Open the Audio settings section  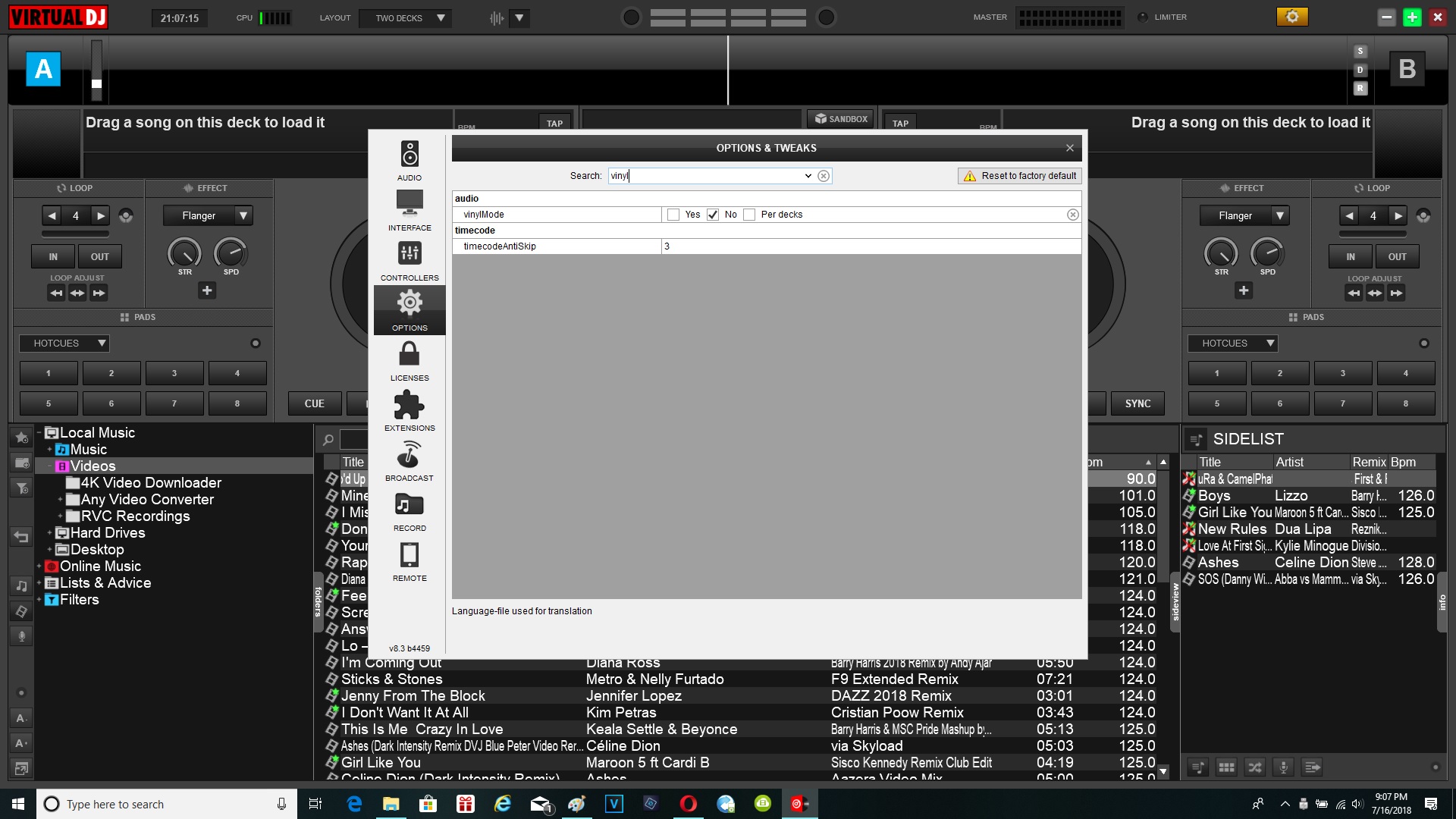tap(409, 160)
